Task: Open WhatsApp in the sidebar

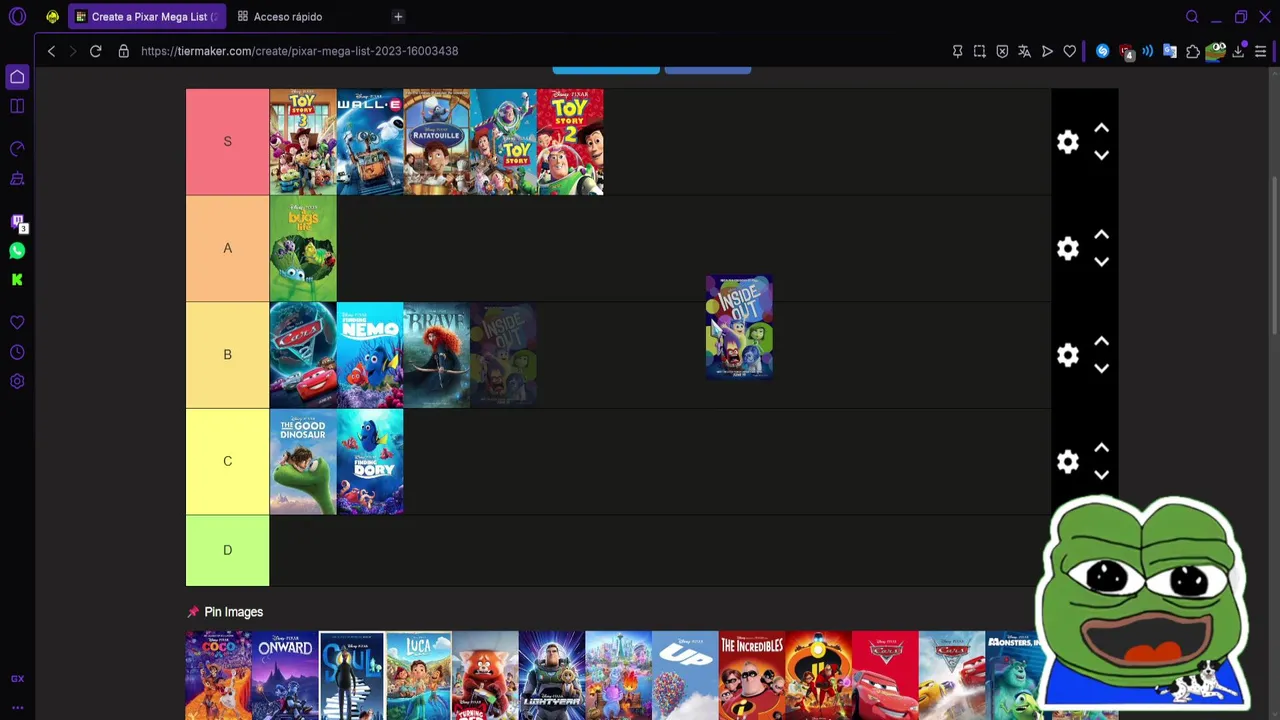Action: pos(17,251)
